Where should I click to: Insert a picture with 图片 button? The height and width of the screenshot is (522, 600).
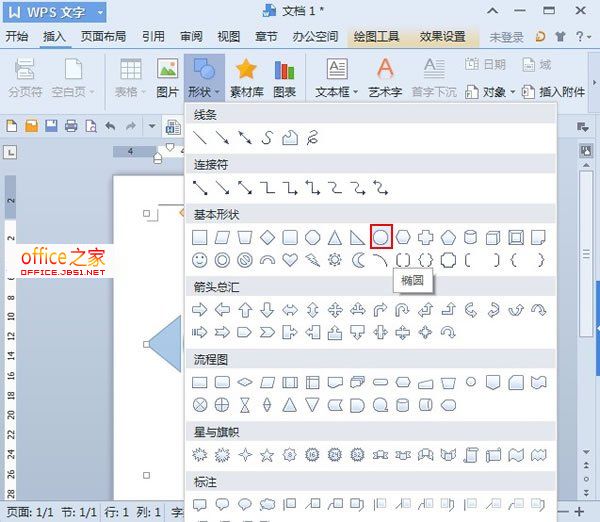click(x=167, y=78)
